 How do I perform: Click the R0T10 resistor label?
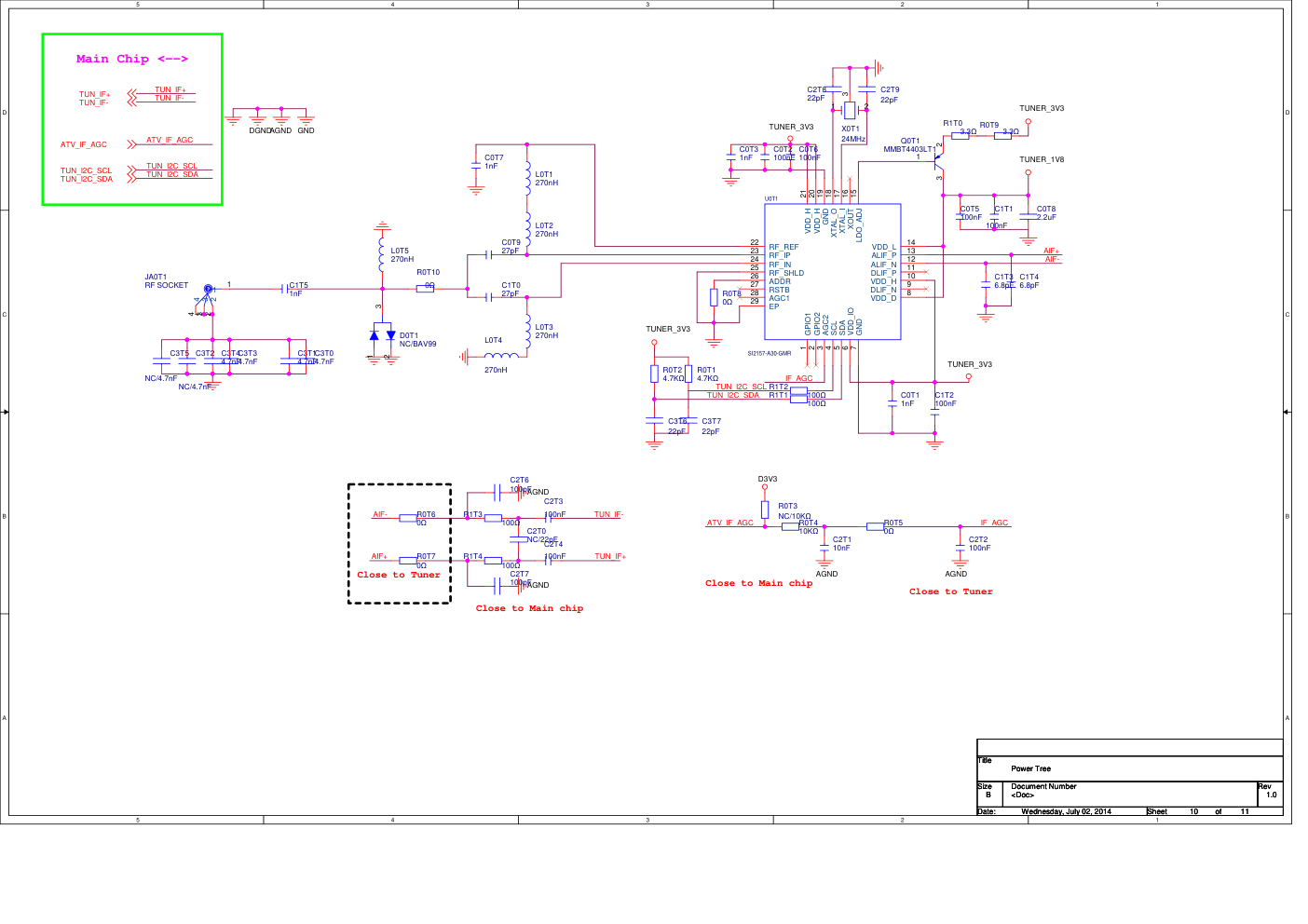(x=428, y=273)
